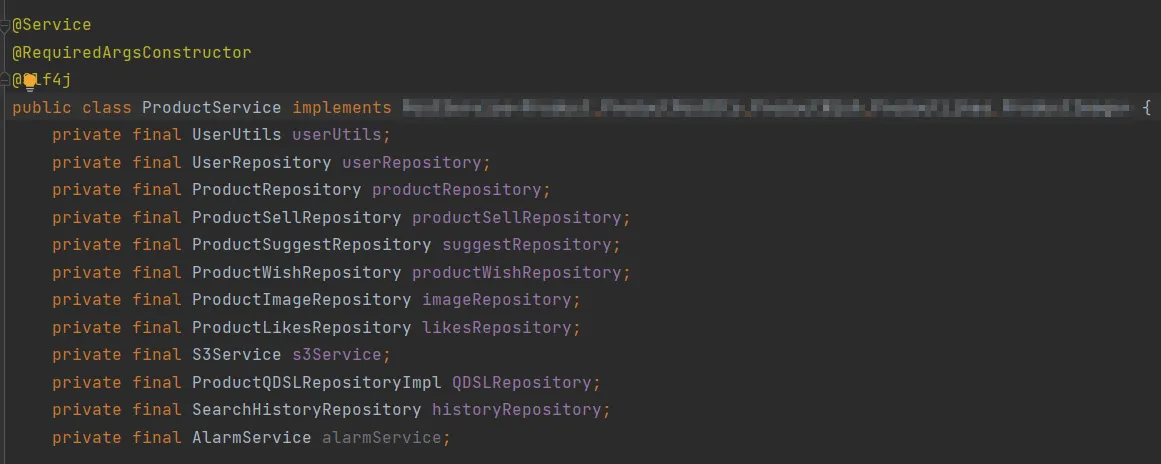Click the @RequiredArgsConstructor annotation

pyautogui.click(x=131, y=52)
